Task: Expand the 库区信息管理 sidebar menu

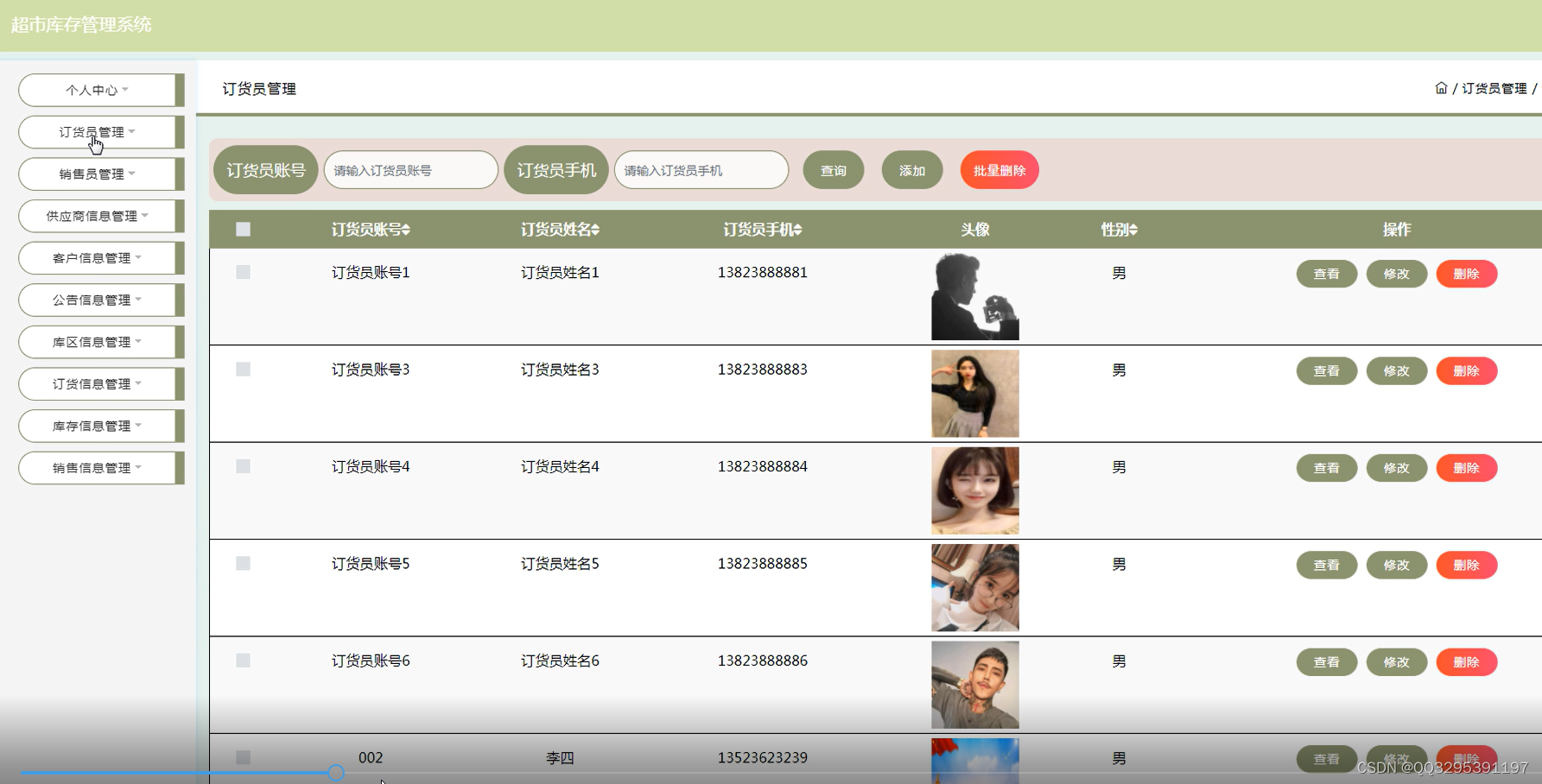Action: 101,342
